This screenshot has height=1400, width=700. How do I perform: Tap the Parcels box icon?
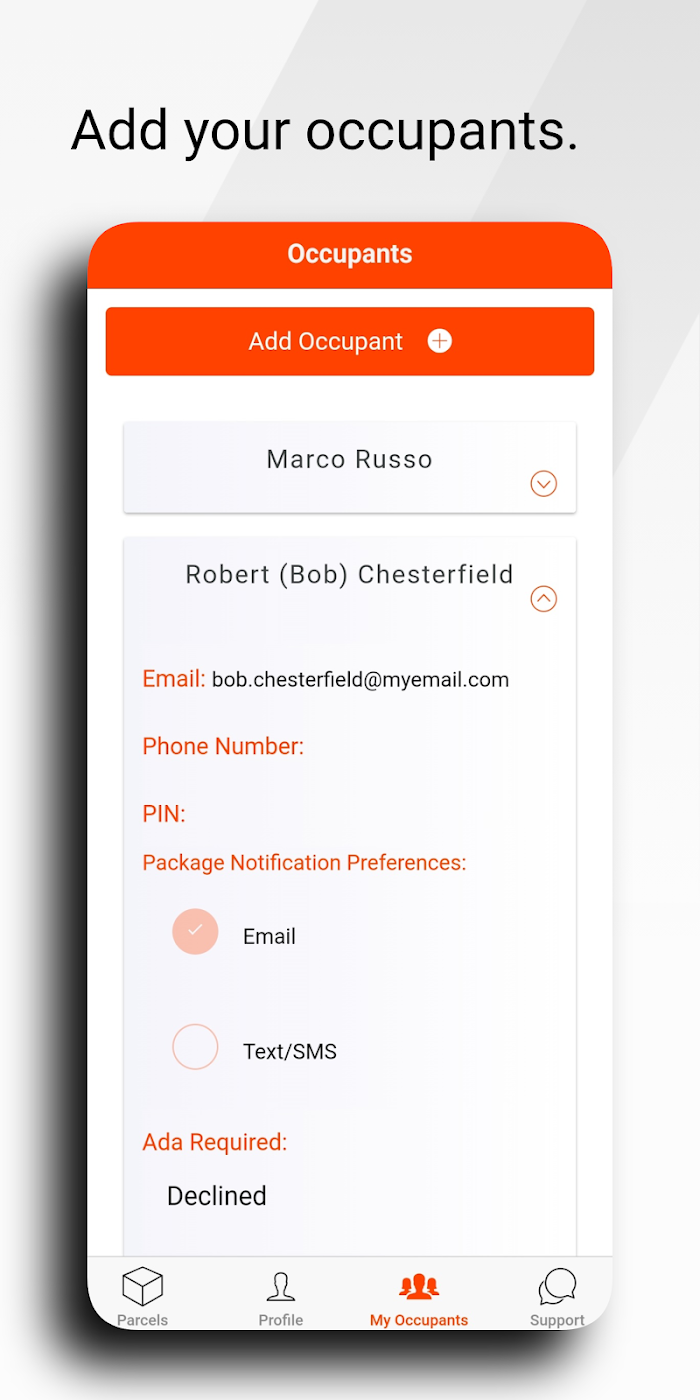pyautogui.click(x=142, y=1286)
